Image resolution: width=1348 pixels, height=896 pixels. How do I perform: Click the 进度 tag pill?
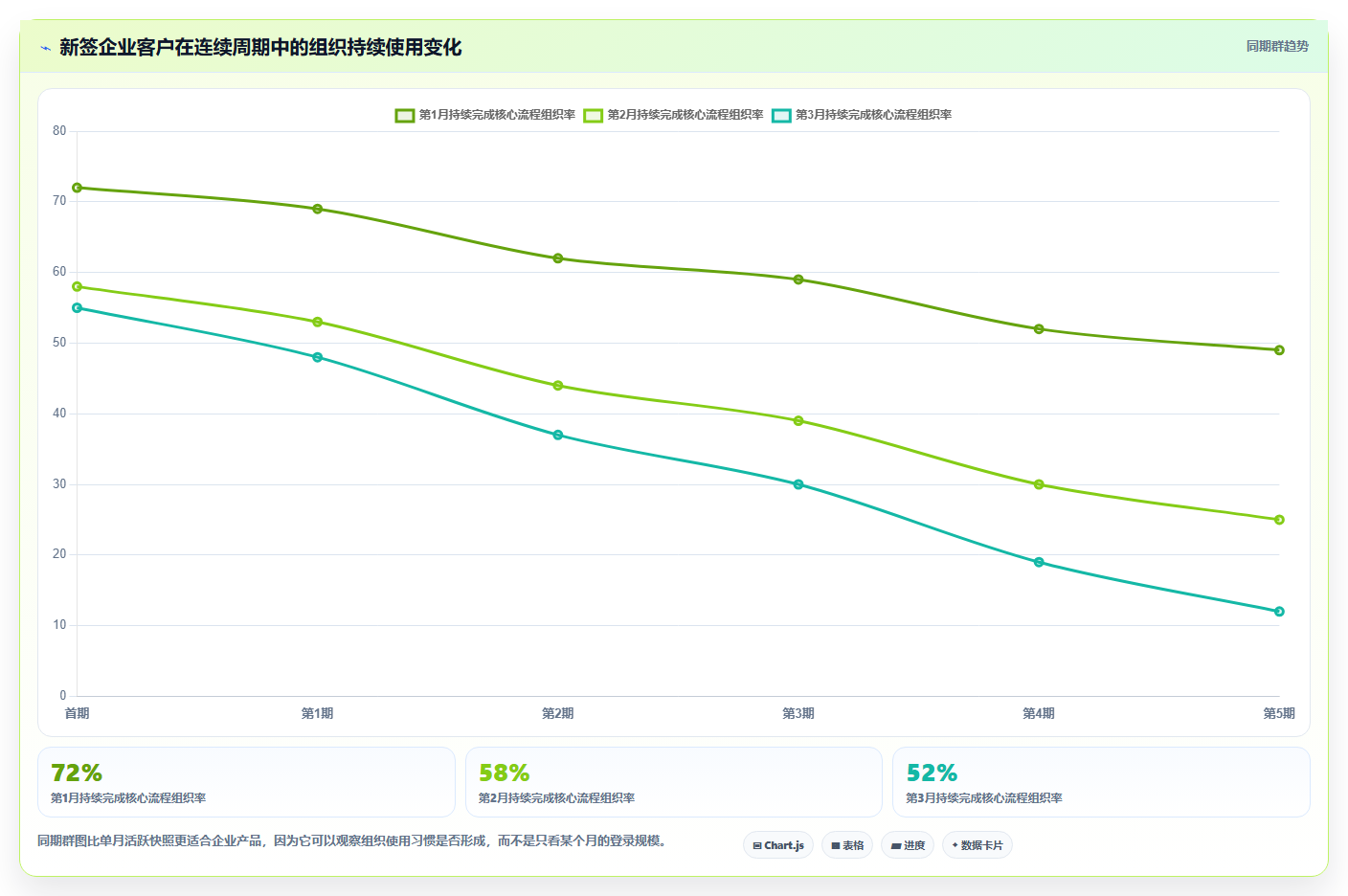pos(908,845)
